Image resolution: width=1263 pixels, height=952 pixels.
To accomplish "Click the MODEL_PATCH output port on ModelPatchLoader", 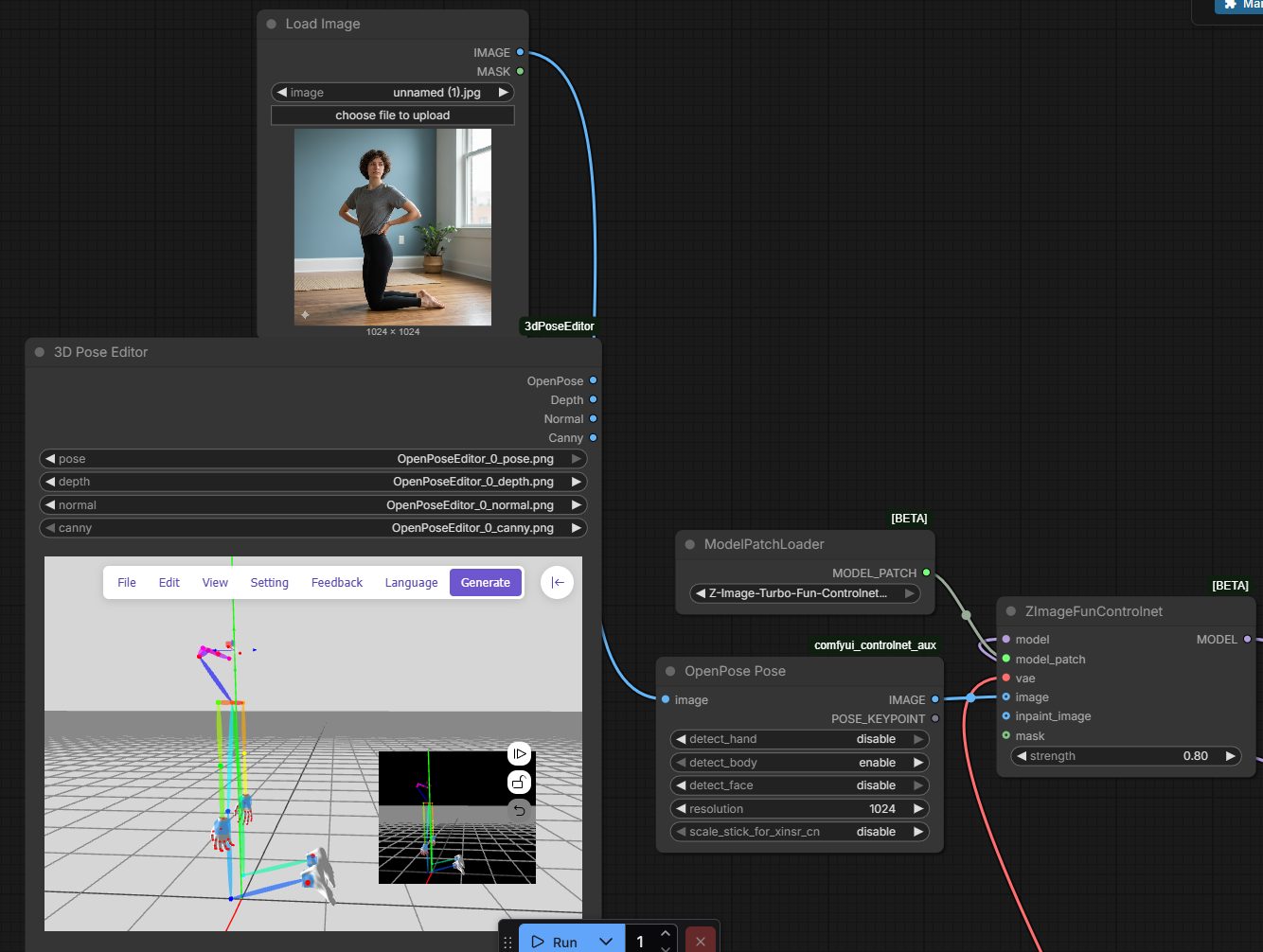I will click(x=926, y=573).
